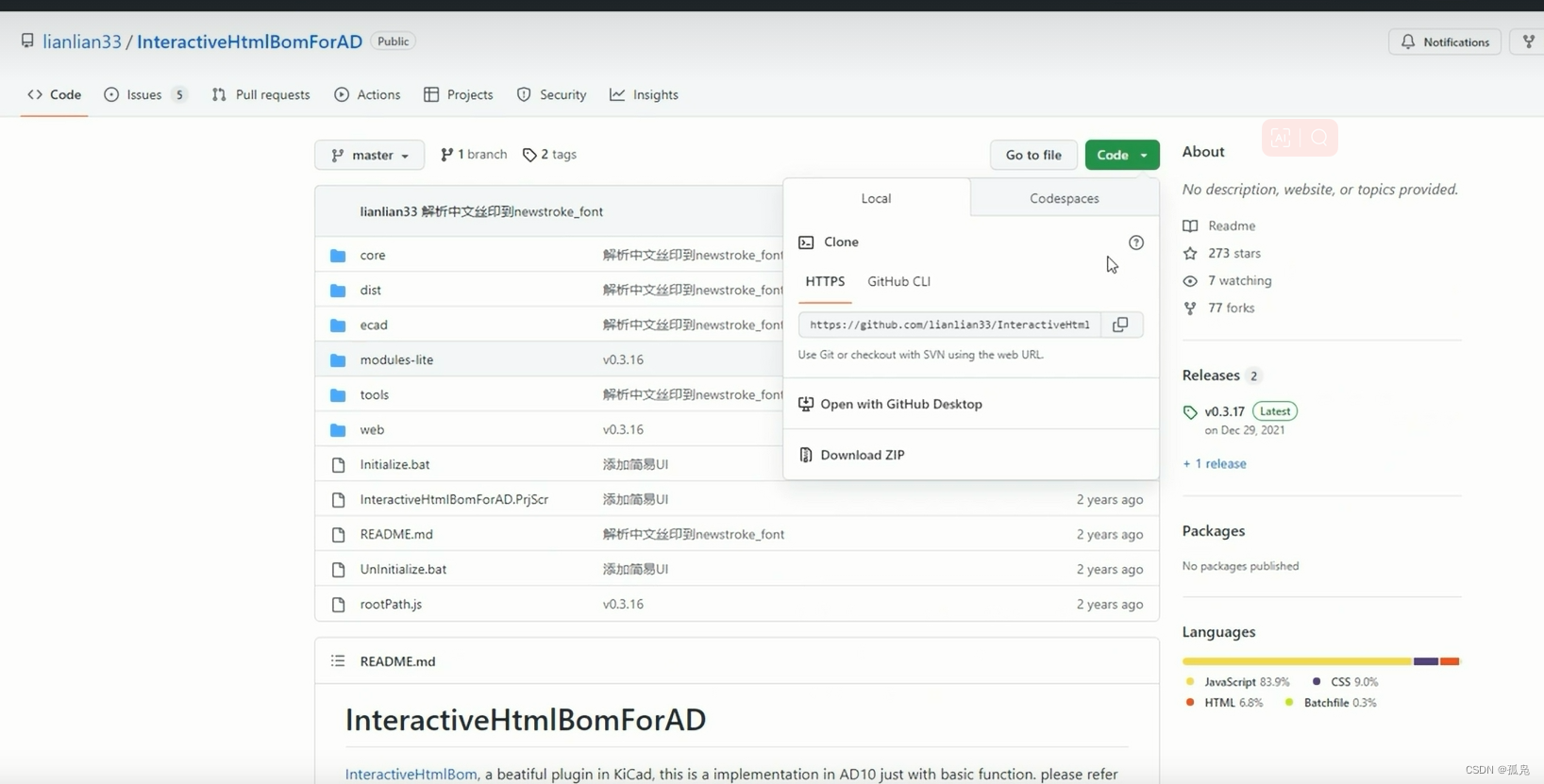Open the Security tab

(x=552, y=94)
